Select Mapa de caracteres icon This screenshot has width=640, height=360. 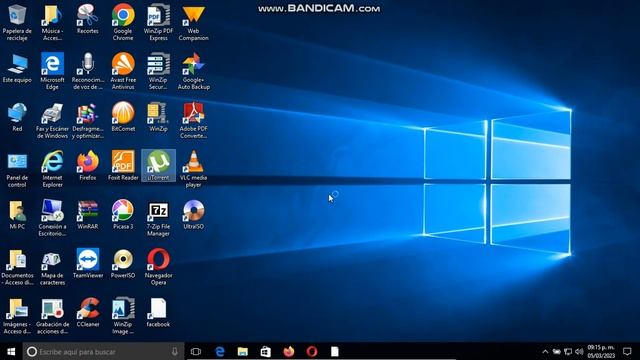click(52, 267)
